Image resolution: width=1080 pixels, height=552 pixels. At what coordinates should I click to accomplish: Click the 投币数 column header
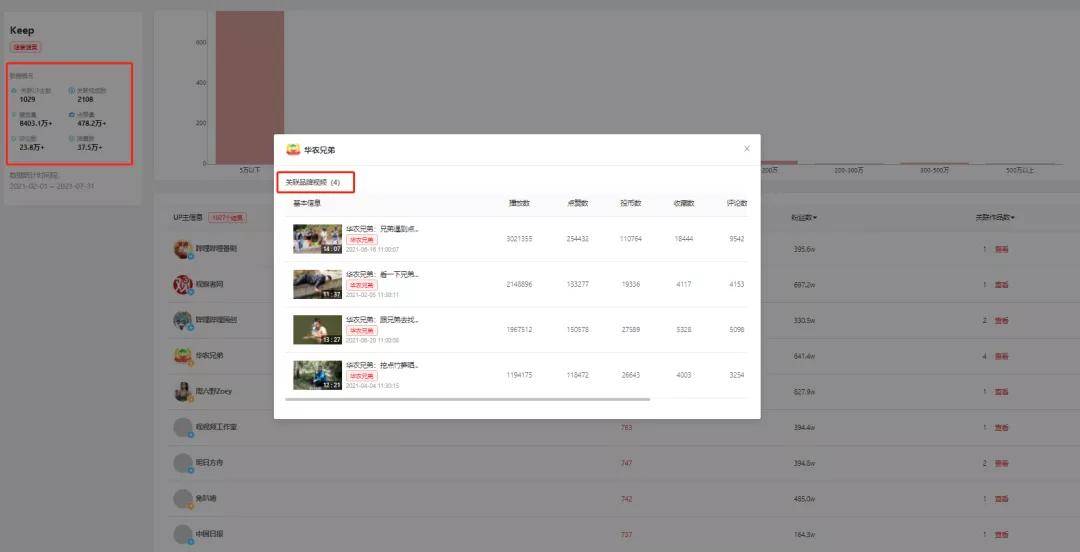pyautogui.click(x=630, y=203)
